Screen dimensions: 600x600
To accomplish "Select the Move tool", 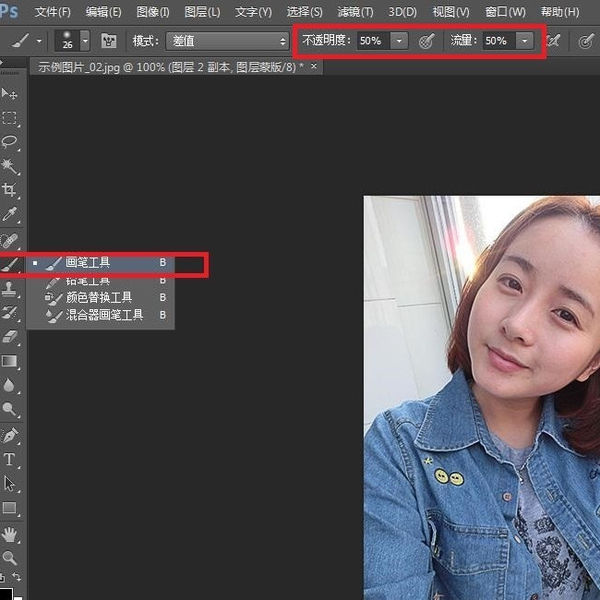I will [10, 94].
